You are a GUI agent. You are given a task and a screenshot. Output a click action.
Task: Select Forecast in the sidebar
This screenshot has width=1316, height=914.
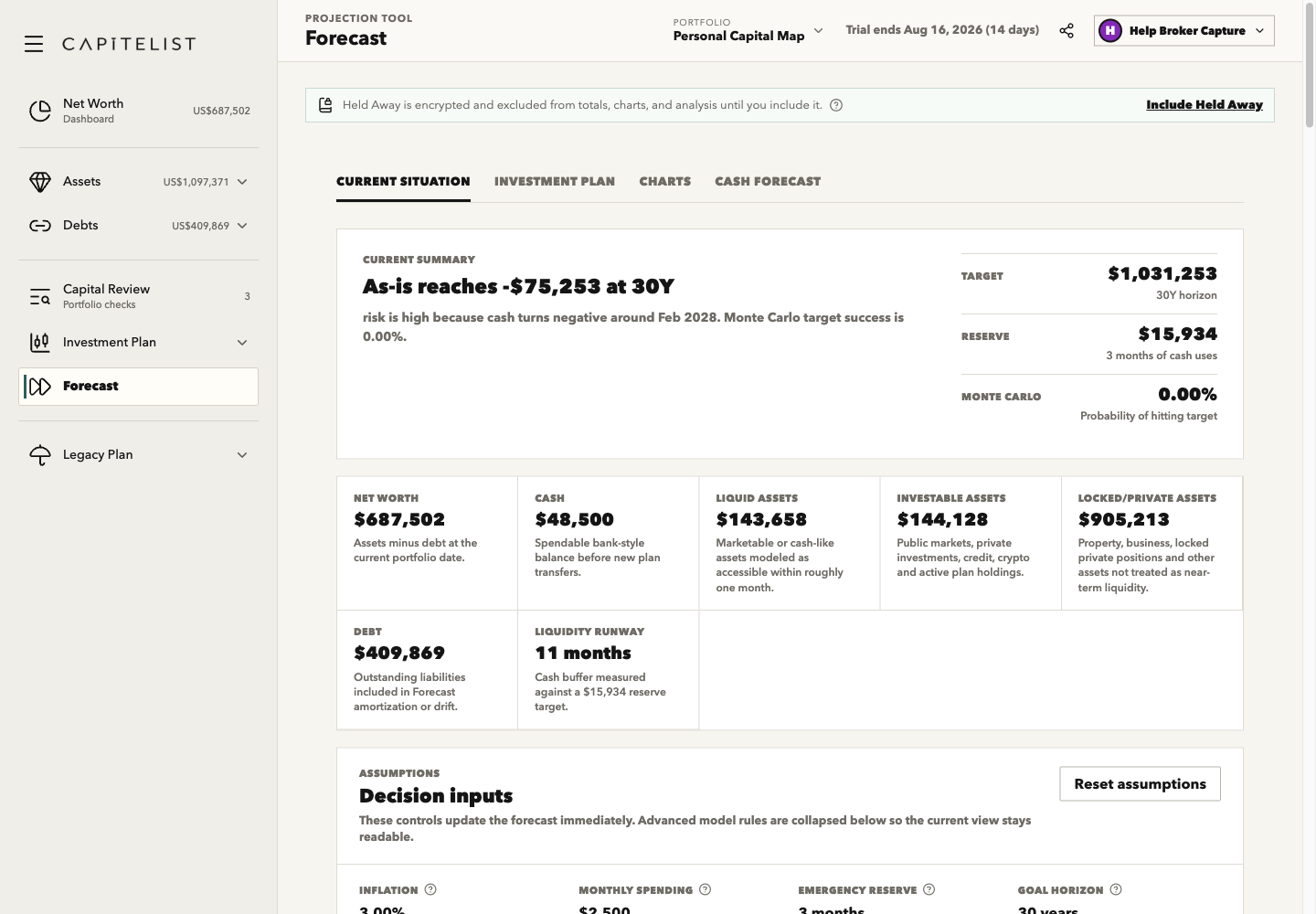point(138,387)
